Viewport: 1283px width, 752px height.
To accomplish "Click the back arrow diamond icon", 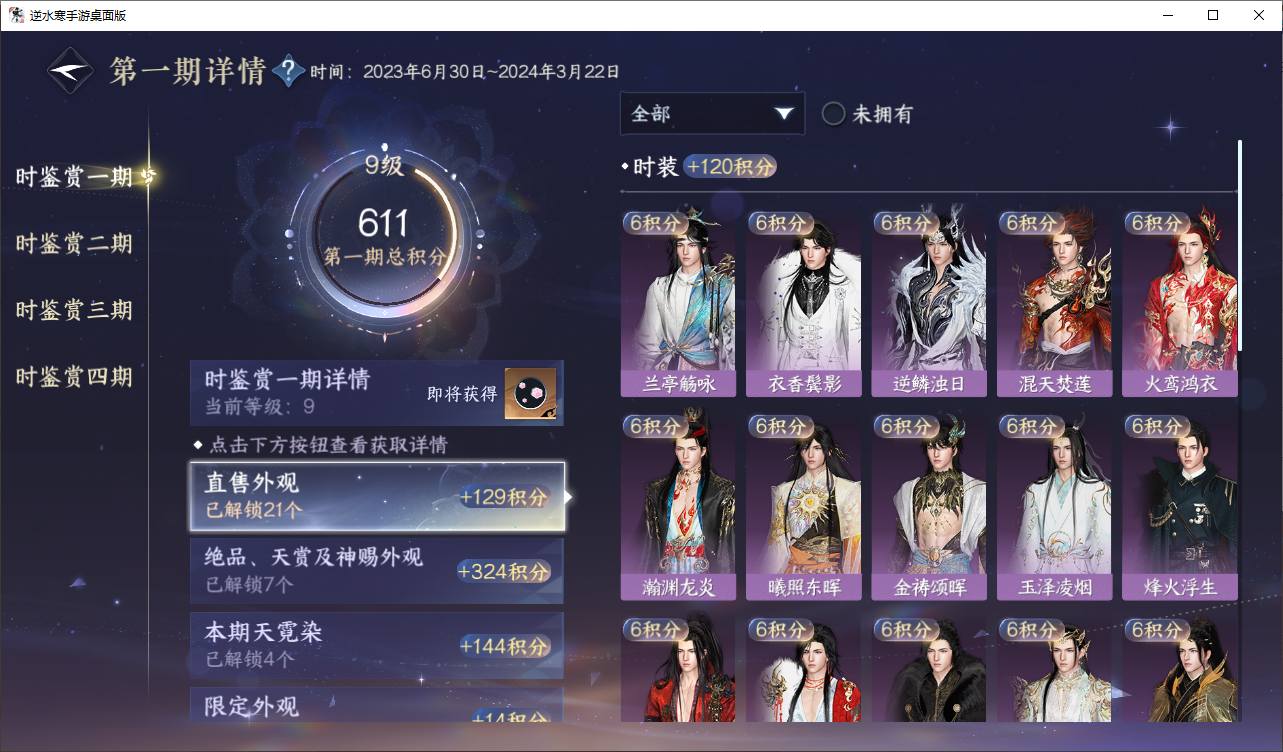I will [71, 71].
